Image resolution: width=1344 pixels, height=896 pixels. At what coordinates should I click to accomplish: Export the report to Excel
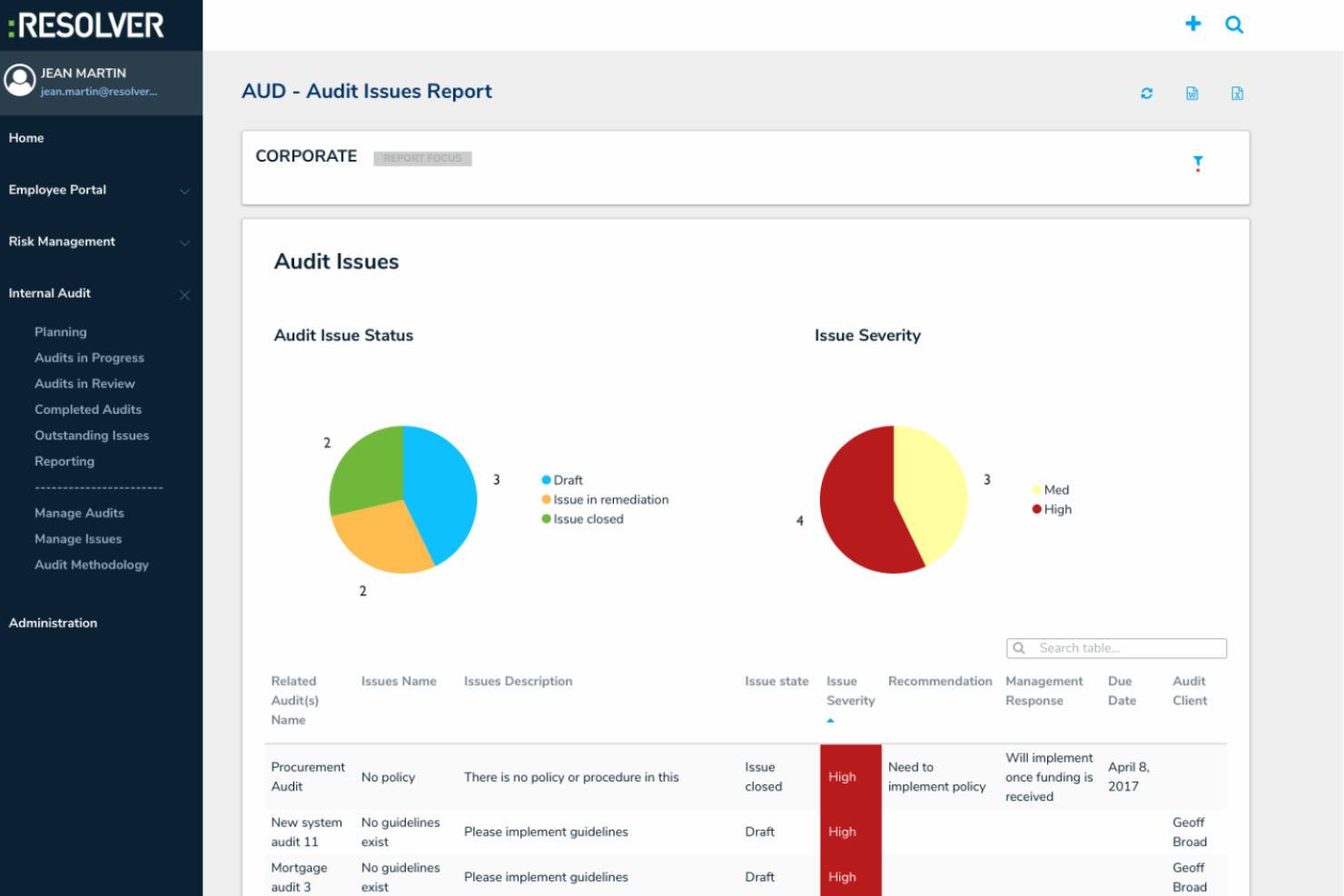point(1237,93)
